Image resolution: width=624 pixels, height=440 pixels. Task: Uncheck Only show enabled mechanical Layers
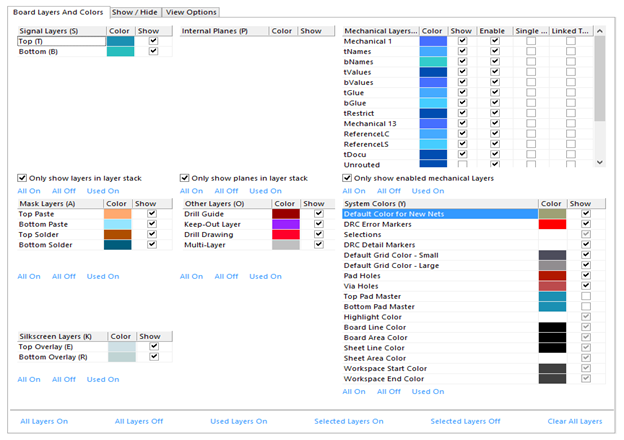pos(347,178)
